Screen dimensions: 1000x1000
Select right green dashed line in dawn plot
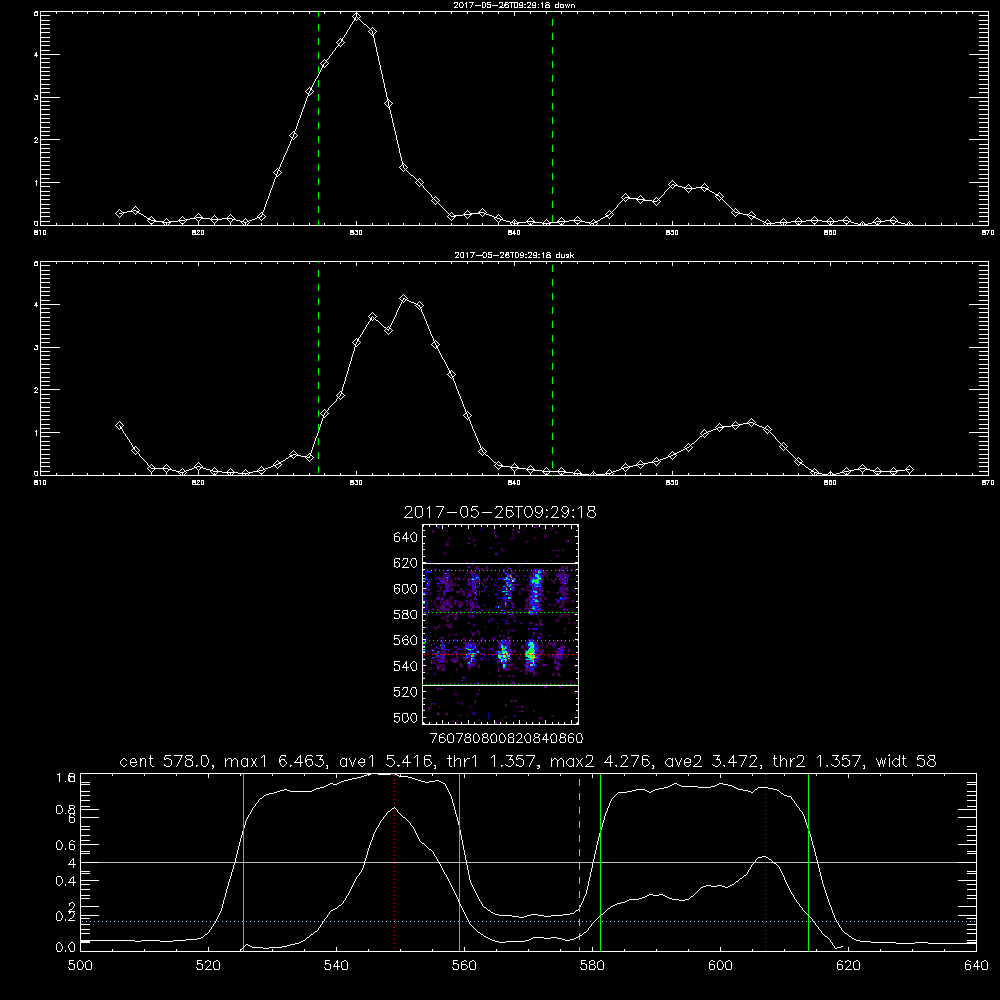click(x=552, y=121)
